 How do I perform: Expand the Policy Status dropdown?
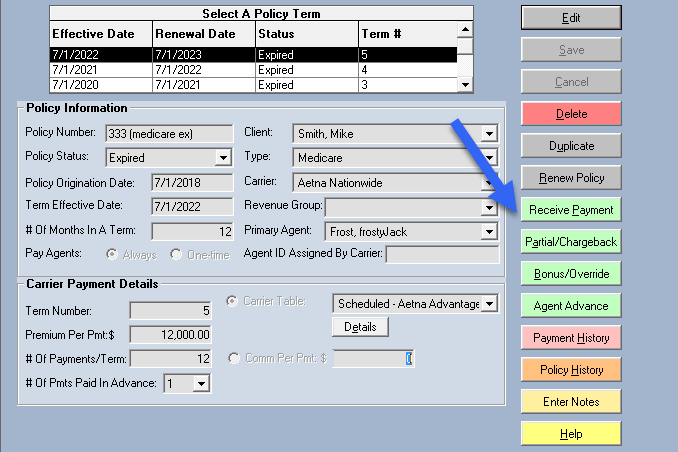point(223,158)
